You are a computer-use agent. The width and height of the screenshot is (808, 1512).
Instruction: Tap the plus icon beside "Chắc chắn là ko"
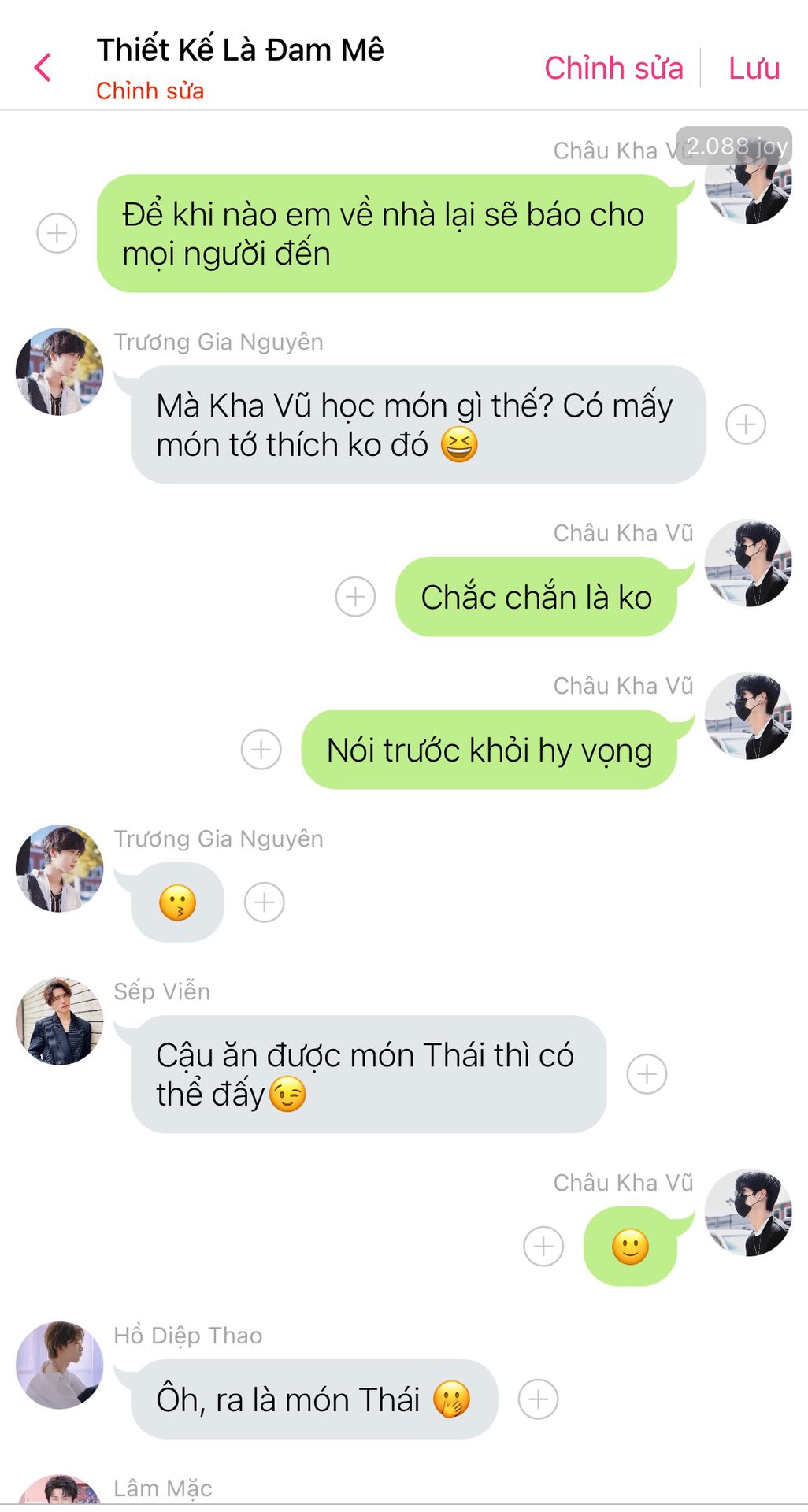[x=355, y=597]
